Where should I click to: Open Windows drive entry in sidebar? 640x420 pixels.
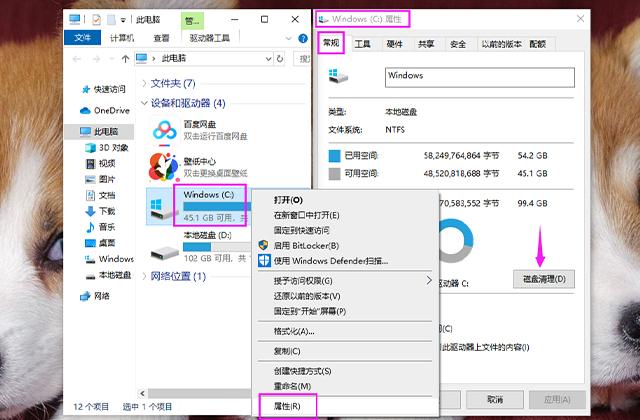pos(109,259)
